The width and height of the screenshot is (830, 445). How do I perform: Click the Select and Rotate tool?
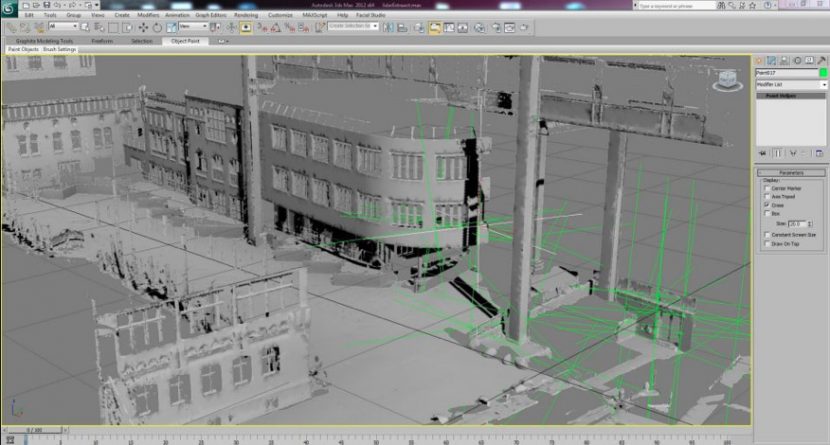(156, 27)
